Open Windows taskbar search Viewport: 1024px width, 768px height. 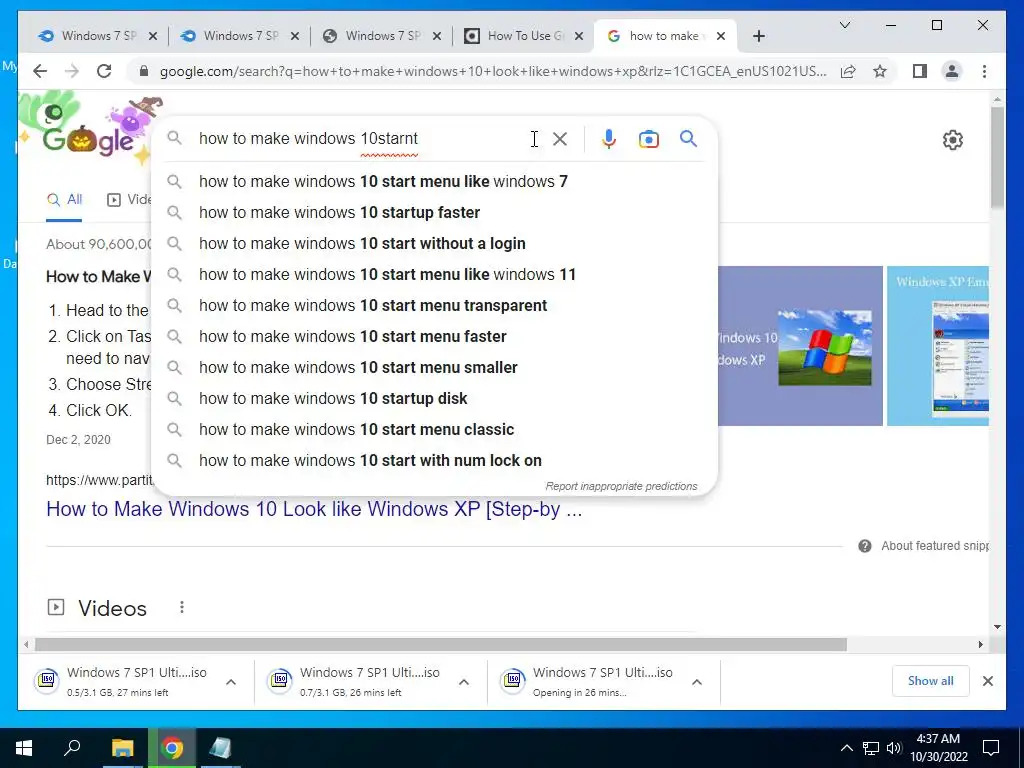(x=72, y=748)
